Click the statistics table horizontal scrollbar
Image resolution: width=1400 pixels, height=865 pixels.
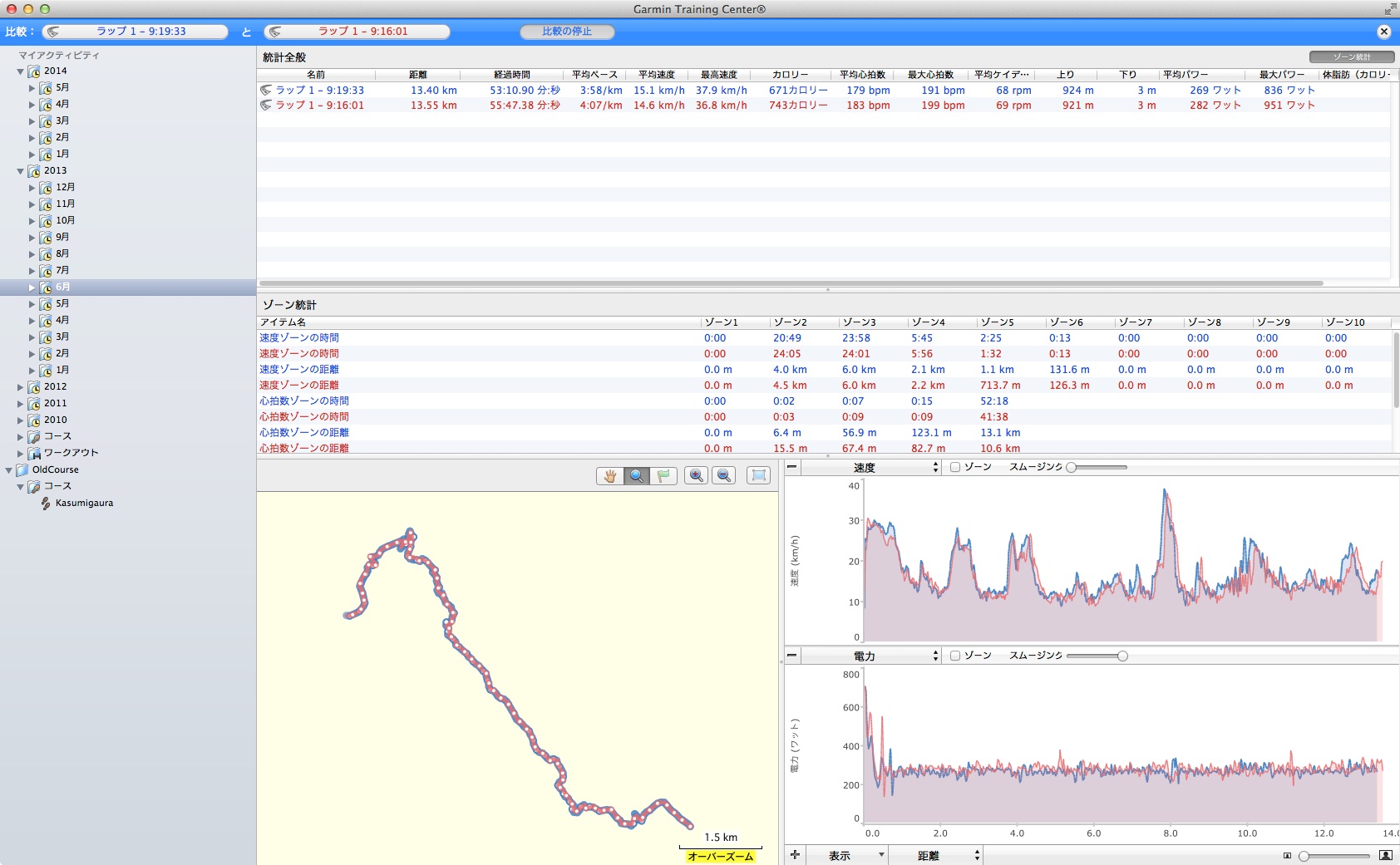tap(791, 283)
